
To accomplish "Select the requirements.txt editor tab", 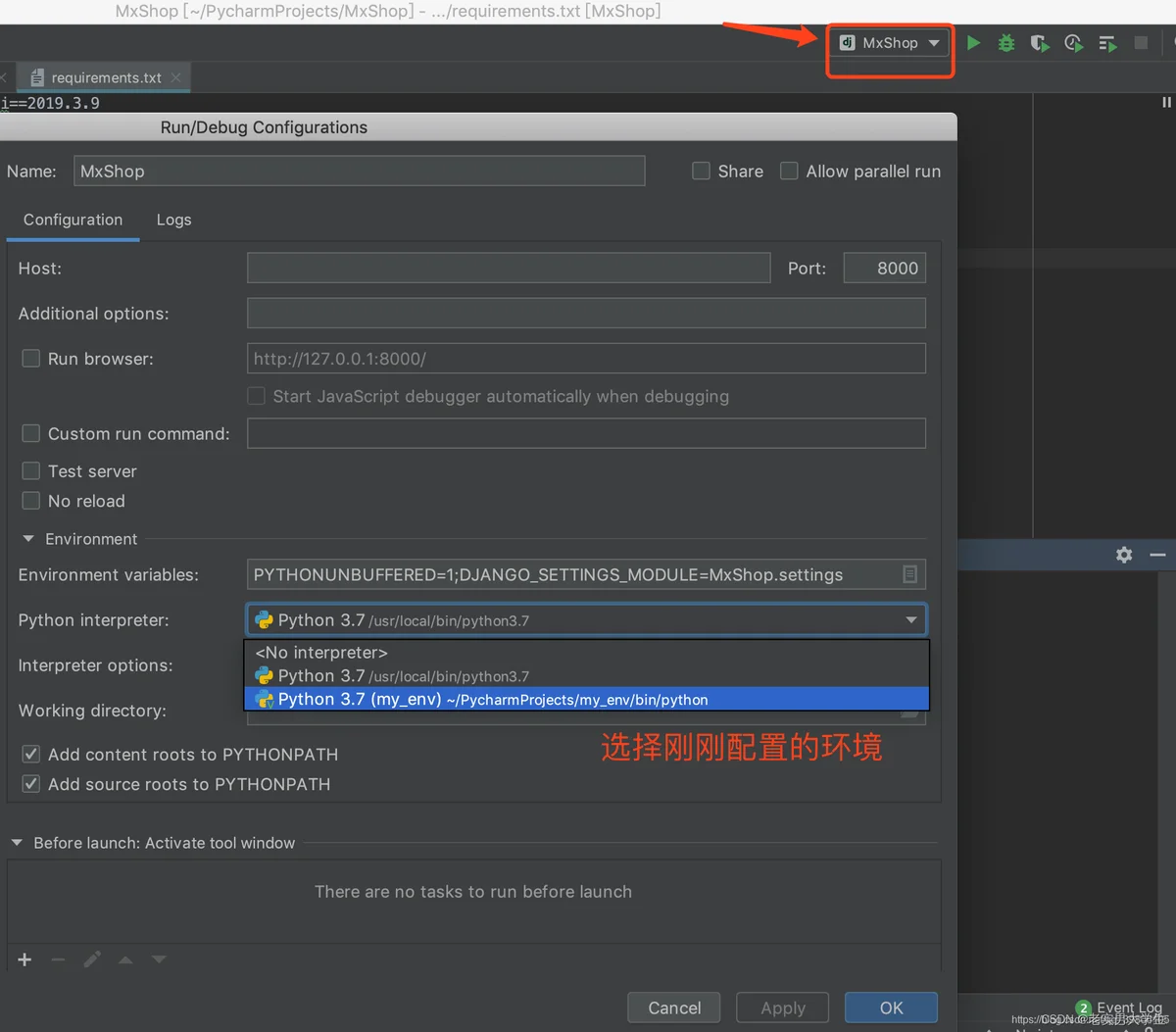I will 106,77.
